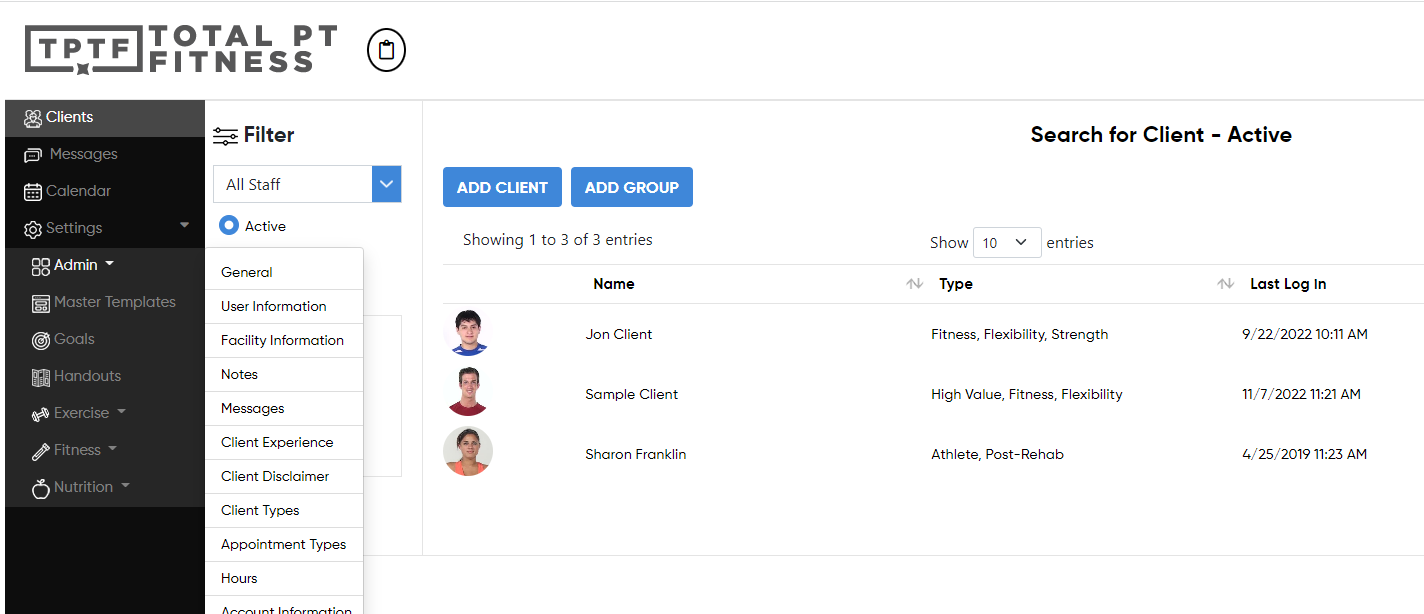The image size is (1424, 614).
Task: Open Master Templates in sidebar
Action: [105, 303]
